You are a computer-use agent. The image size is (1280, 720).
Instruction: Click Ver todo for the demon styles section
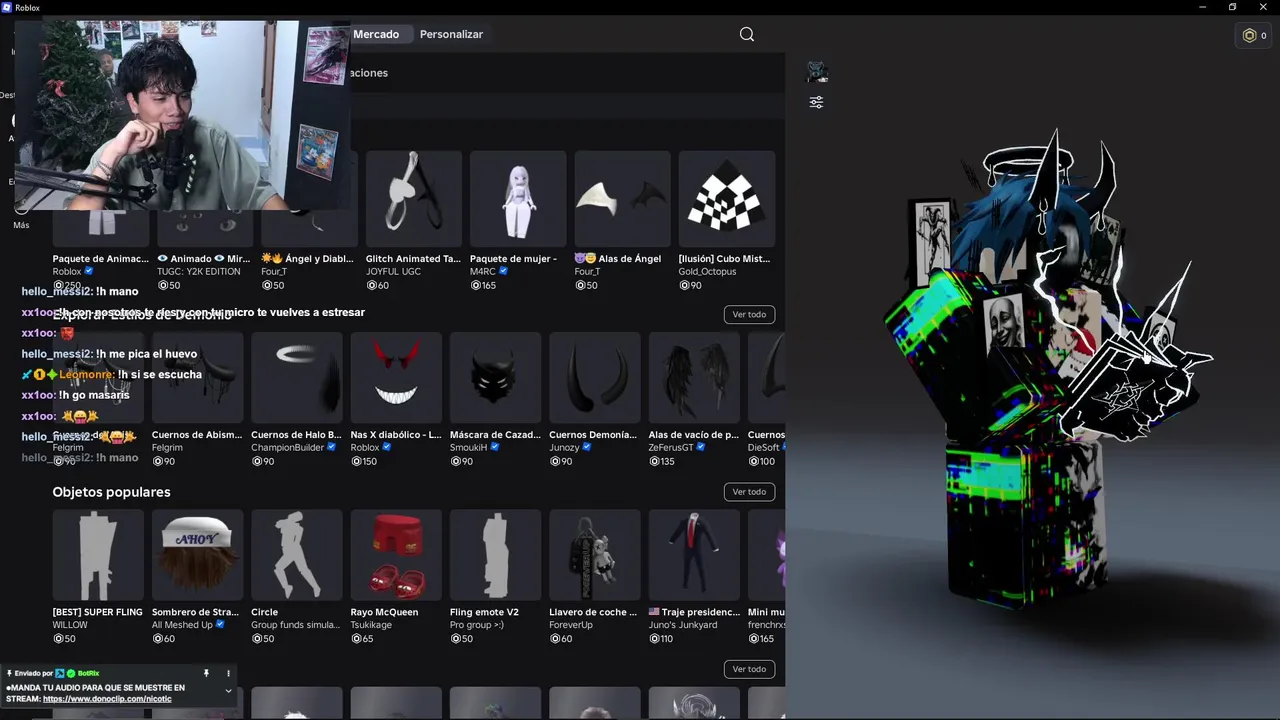coord(749,314)
